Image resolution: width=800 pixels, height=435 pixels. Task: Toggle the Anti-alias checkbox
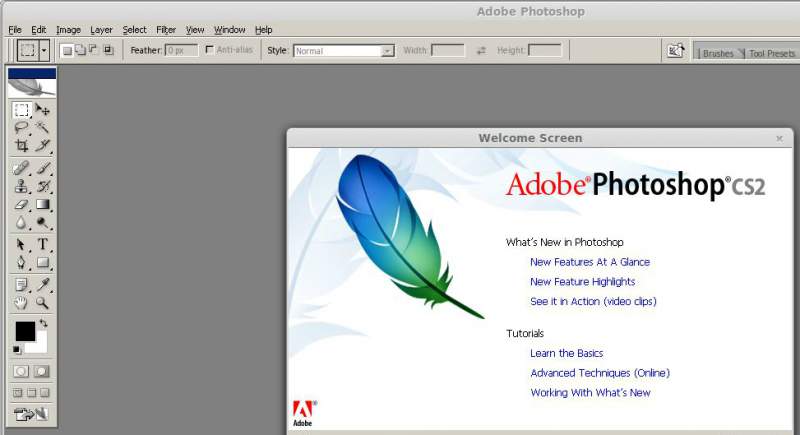pos(209,49)
